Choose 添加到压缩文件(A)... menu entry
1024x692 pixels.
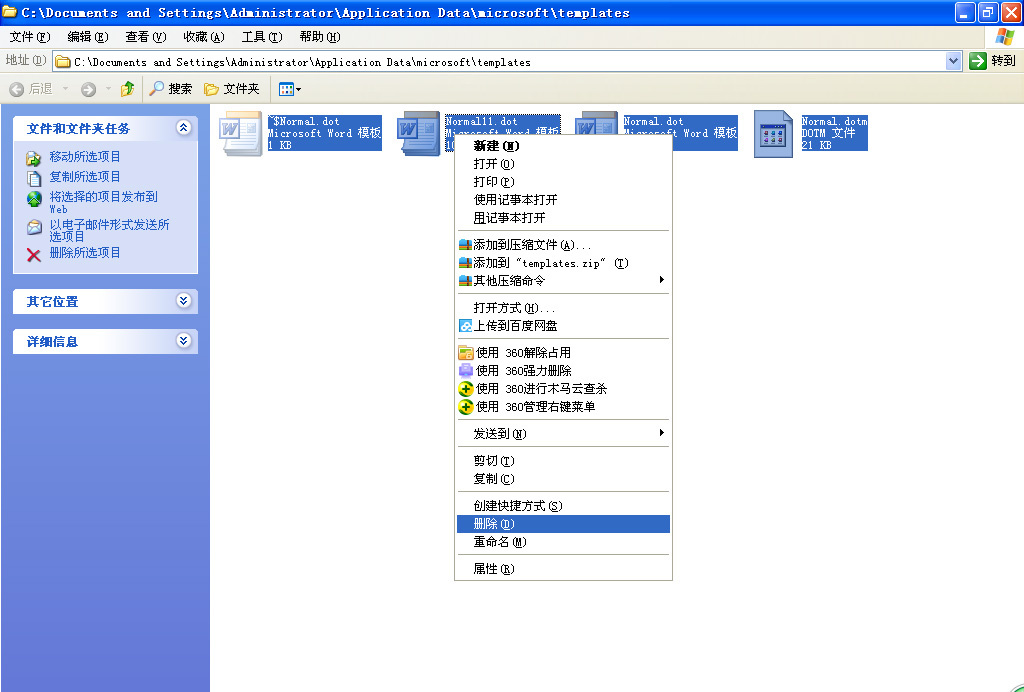563,245
